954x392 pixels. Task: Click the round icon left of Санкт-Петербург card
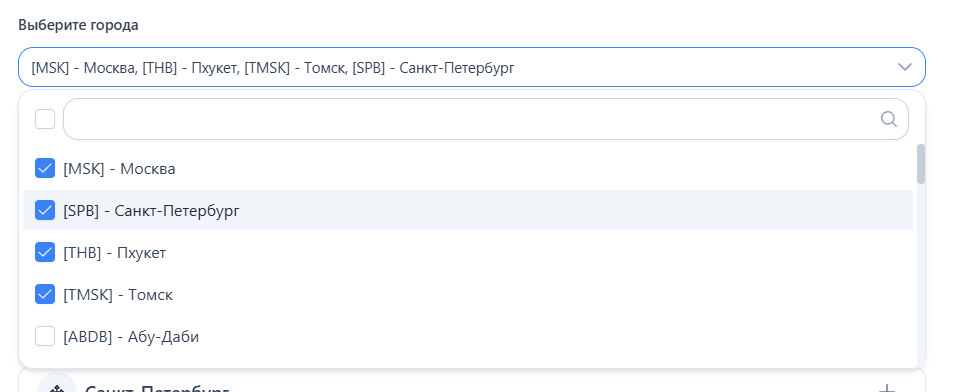coord(57,383)
